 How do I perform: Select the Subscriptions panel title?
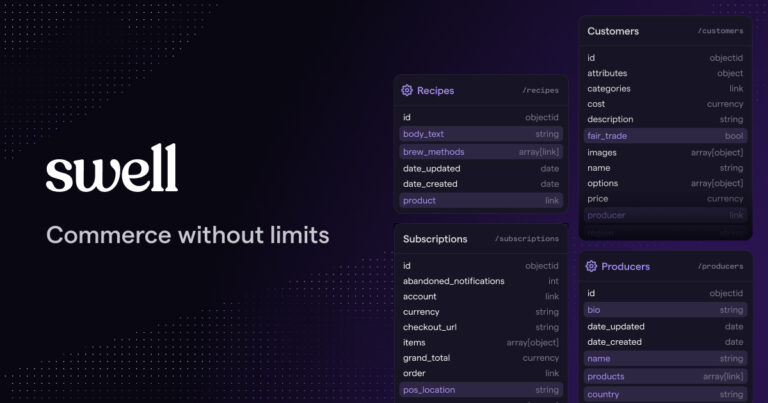(x=435, y=239)
